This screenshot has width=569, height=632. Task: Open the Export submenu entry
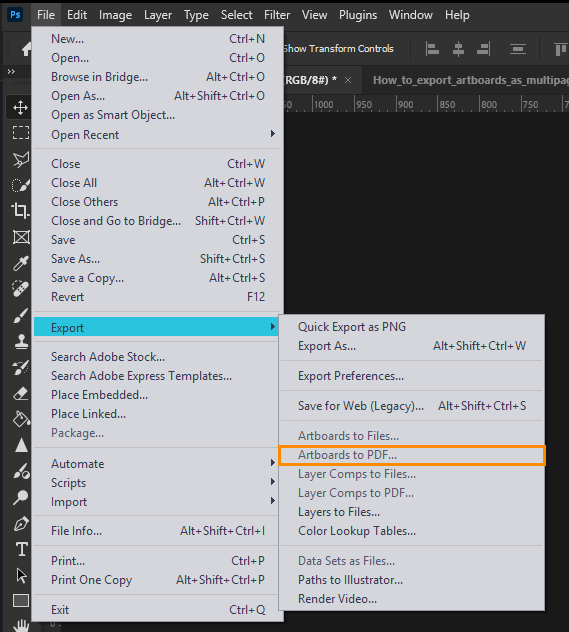coord(156,327)
